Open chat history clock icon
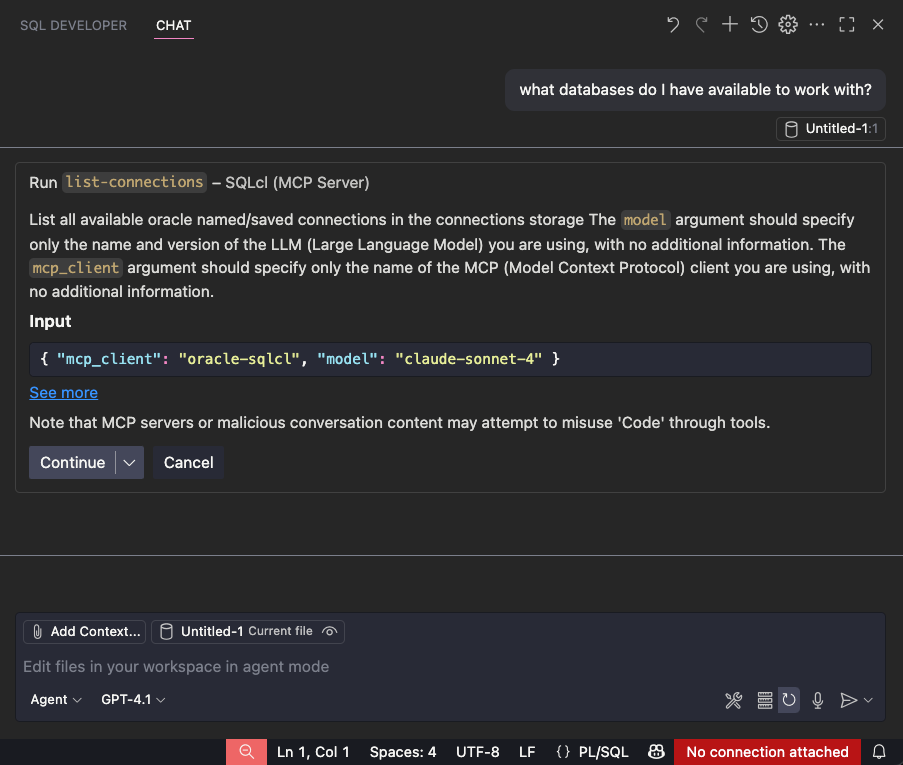Screen dimensions: 903x765 click(x=759, y=25)
